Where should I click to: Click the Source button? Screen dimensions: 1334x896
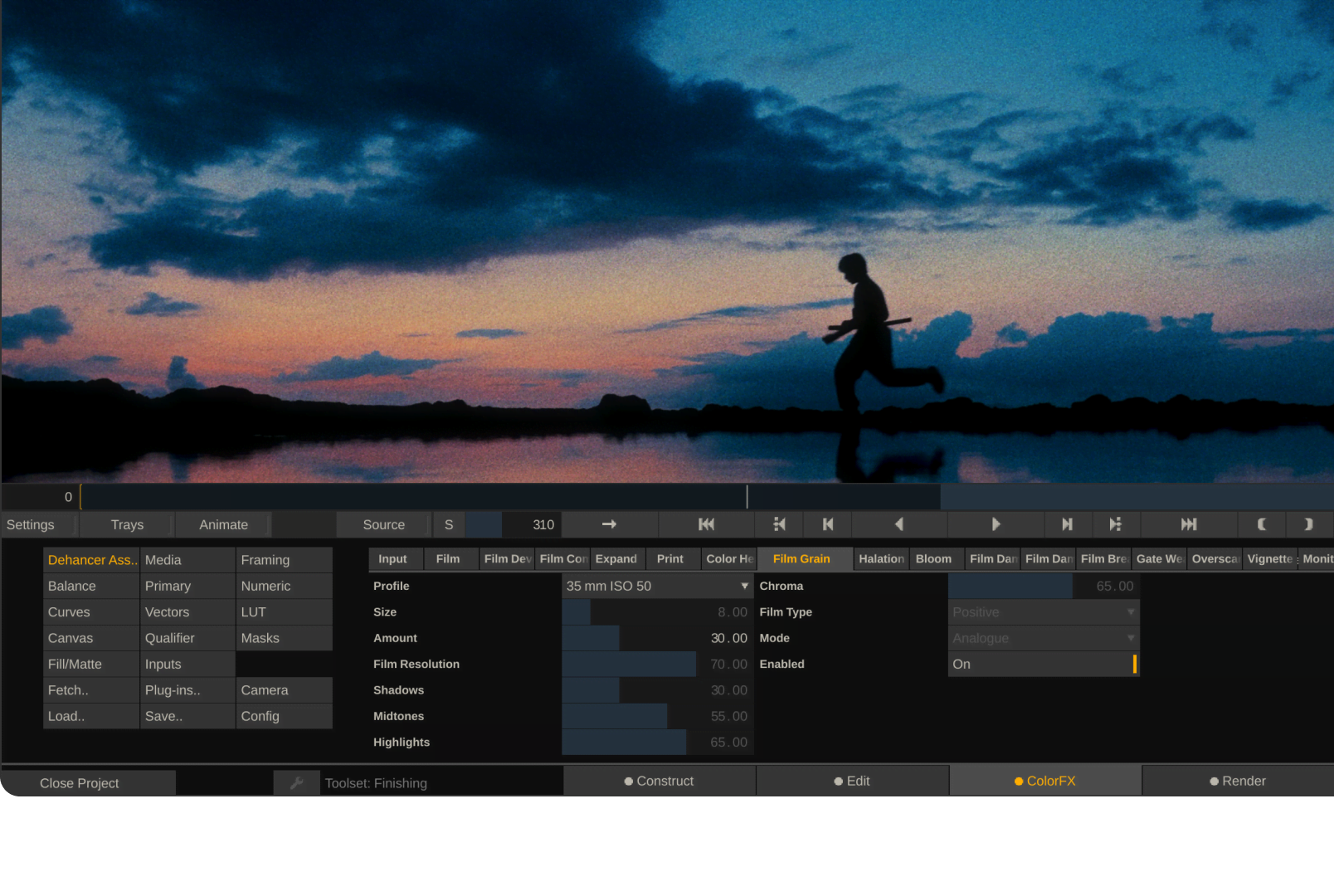pyautogui.click(x=384, y=524)
